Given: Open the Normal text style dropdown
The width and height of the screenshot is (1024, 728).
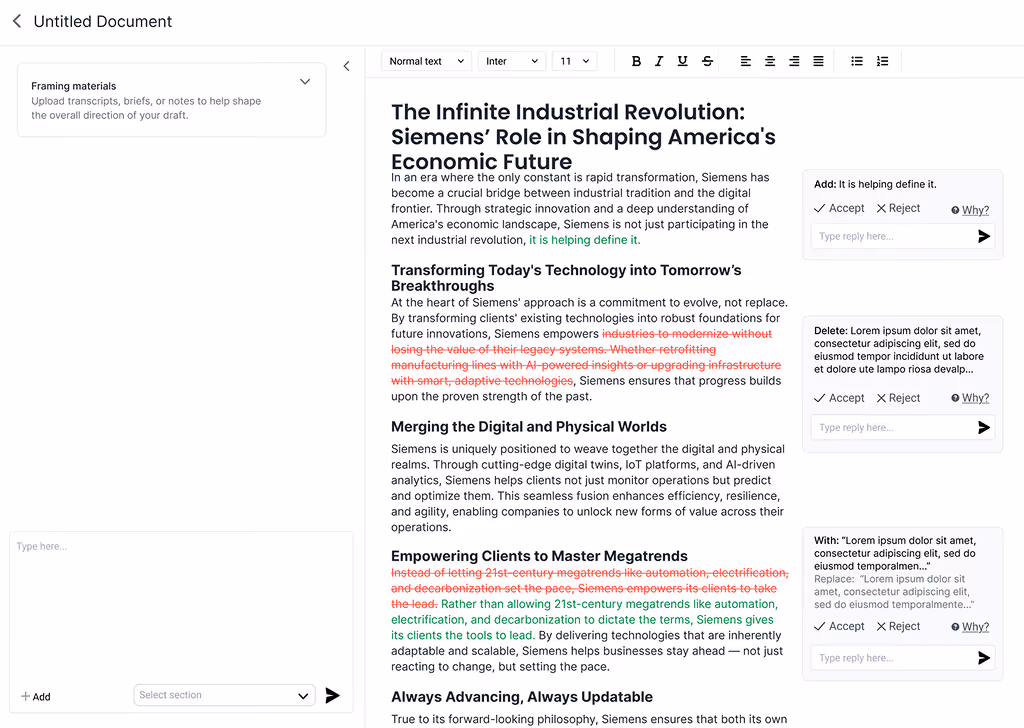Looking at the screenshot, I should tap(426, 61).
